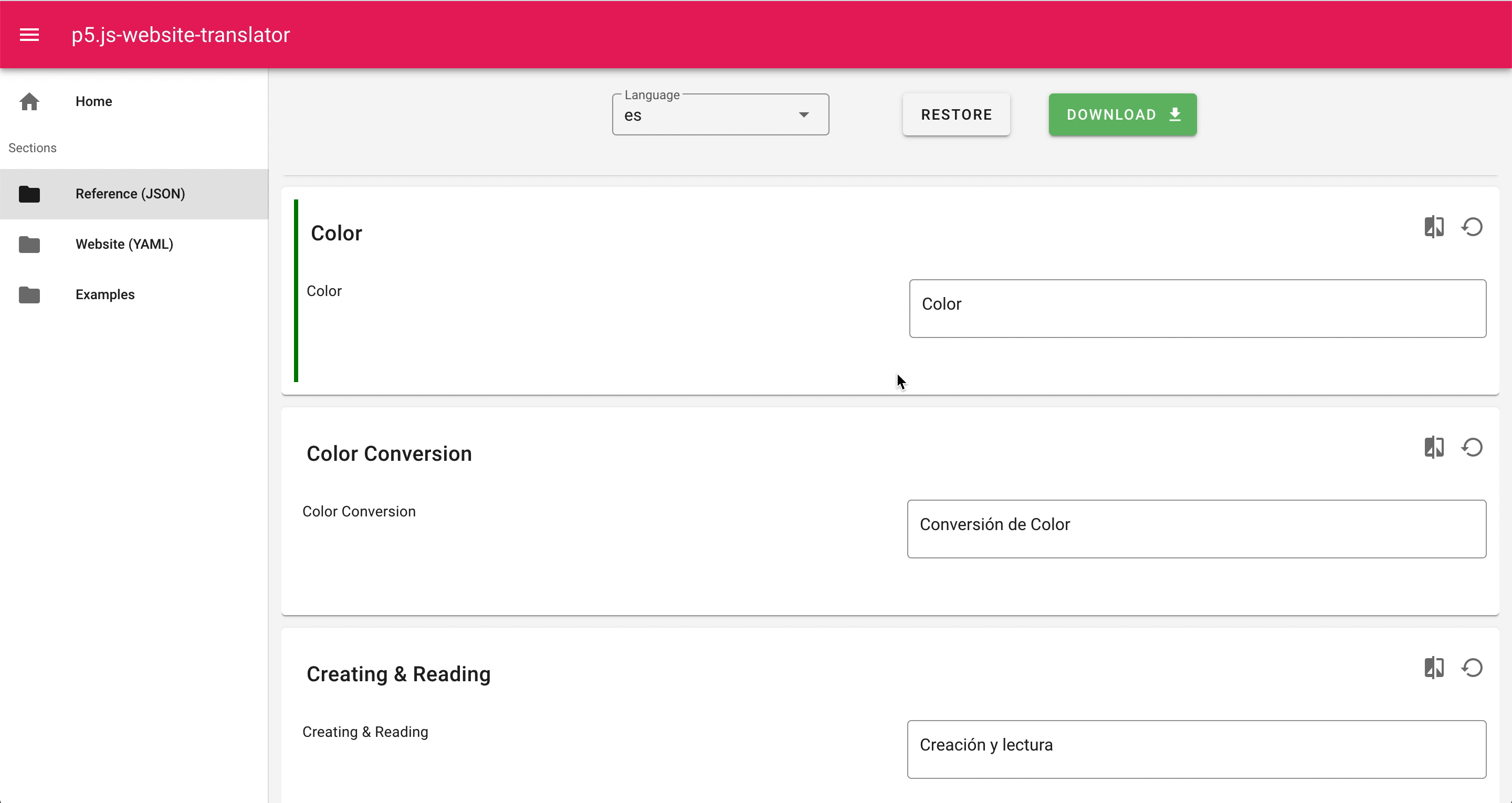Viewport: 1512px width, 803px height.
Task: Expand the Examples section
Action: (x=104, y=294)
